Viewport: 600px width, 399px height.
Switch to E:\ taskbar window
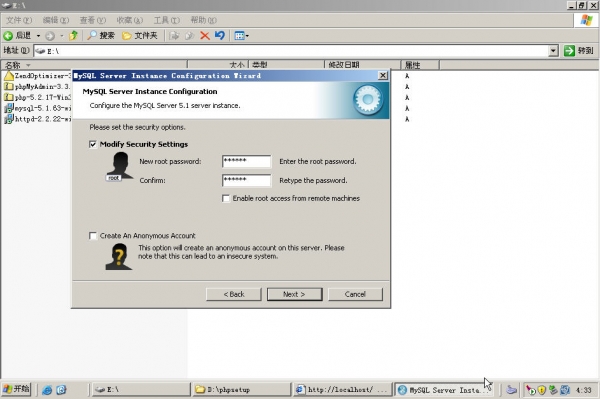pos(141,389)
